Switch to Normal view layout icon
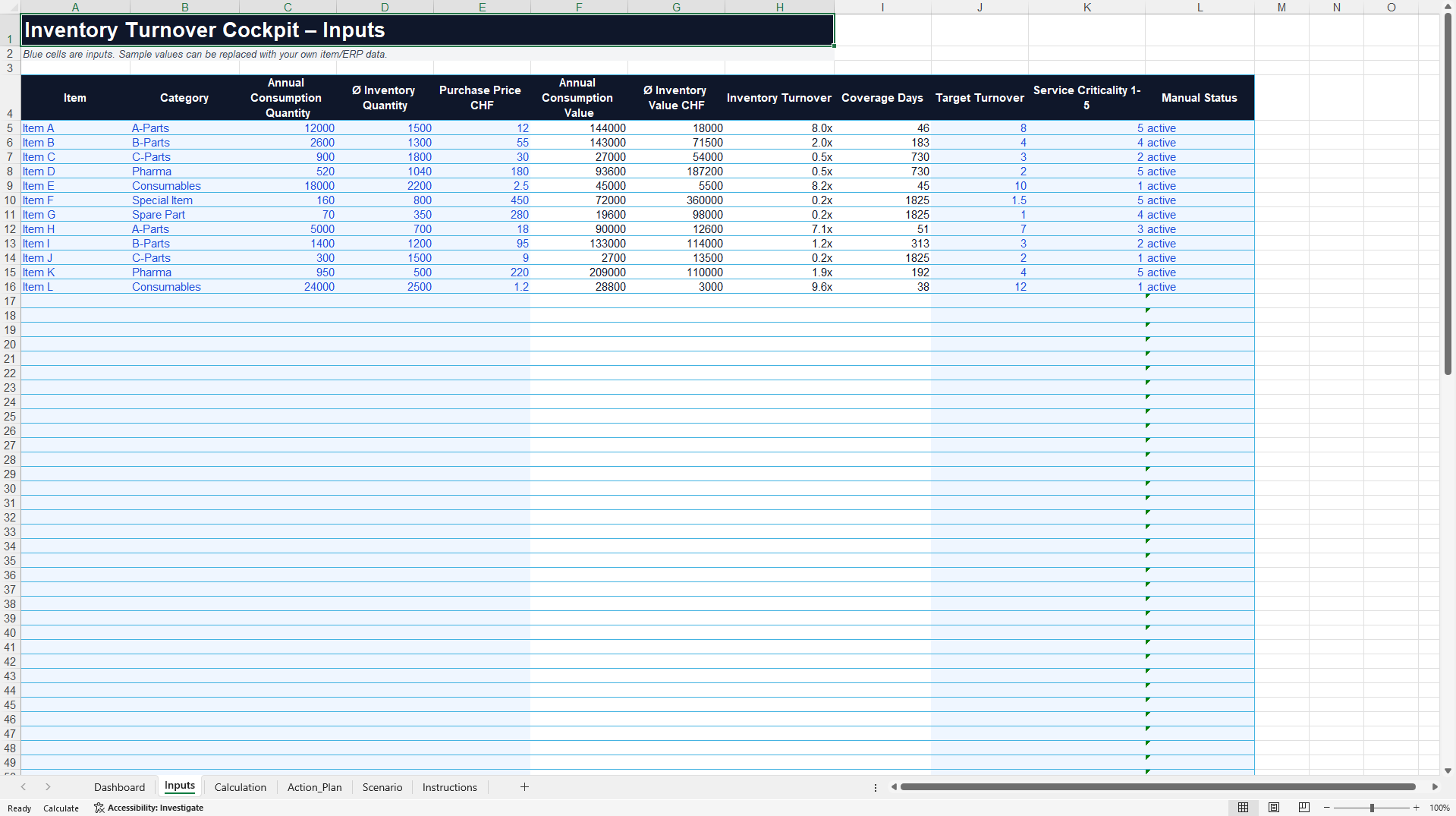Viewport: 1456px width, 816px height. tap(1243, 808)
